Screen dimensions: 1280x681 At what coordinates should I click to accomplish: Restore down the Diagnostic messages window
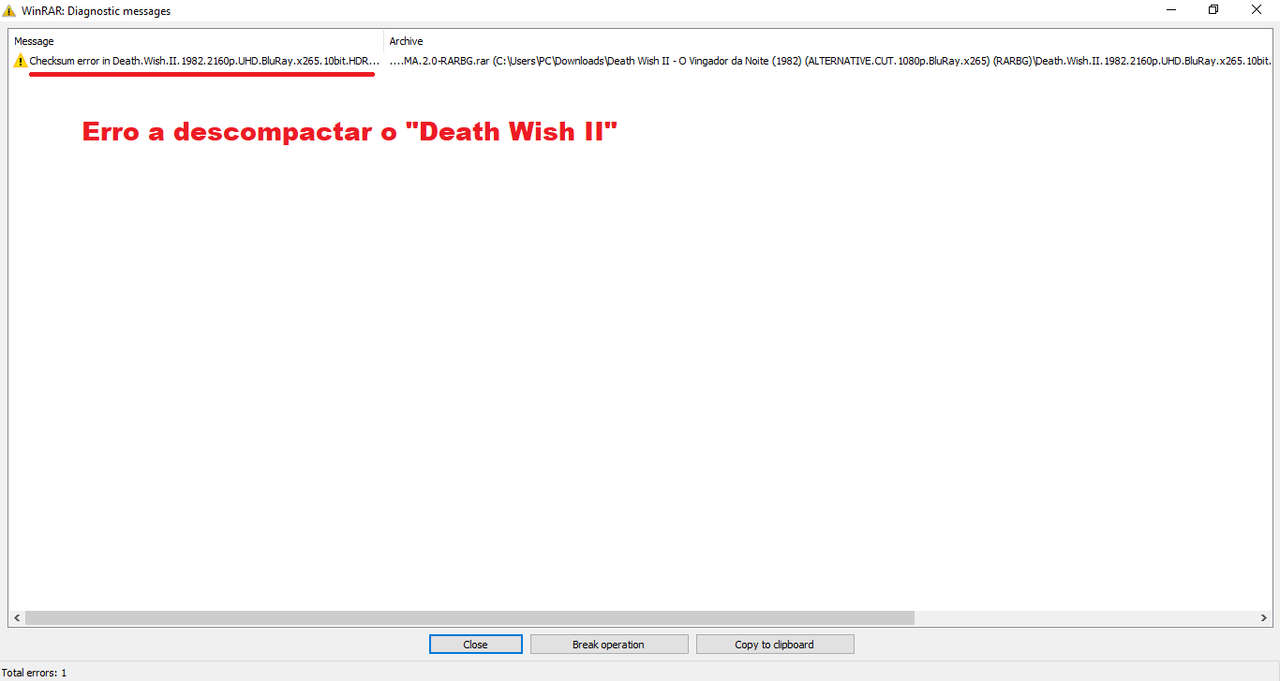coord(1213,10)
